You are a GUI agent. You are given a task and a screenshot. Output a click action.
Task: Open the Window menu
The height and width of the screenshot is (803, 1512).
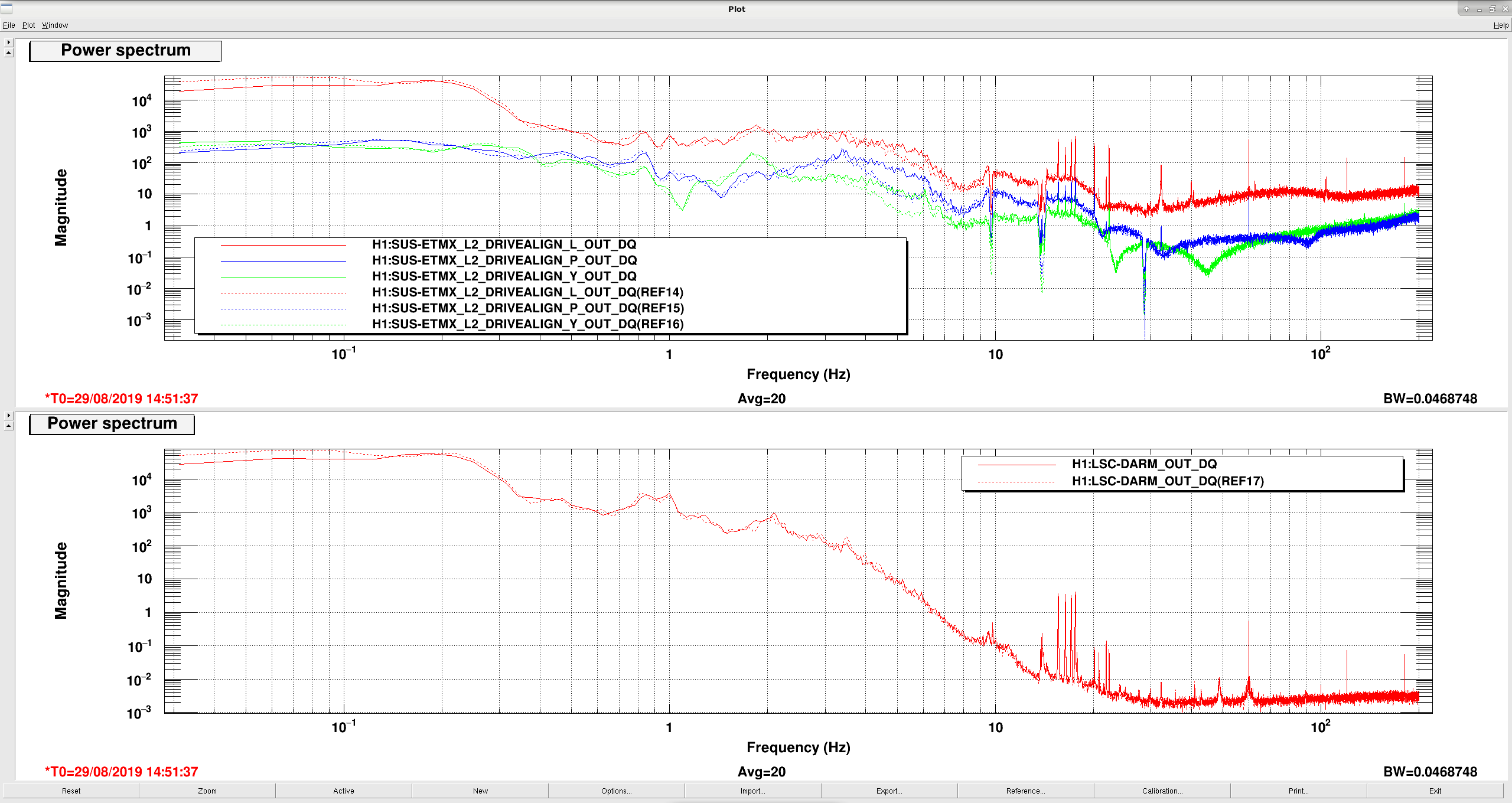(x=55, y=25)
